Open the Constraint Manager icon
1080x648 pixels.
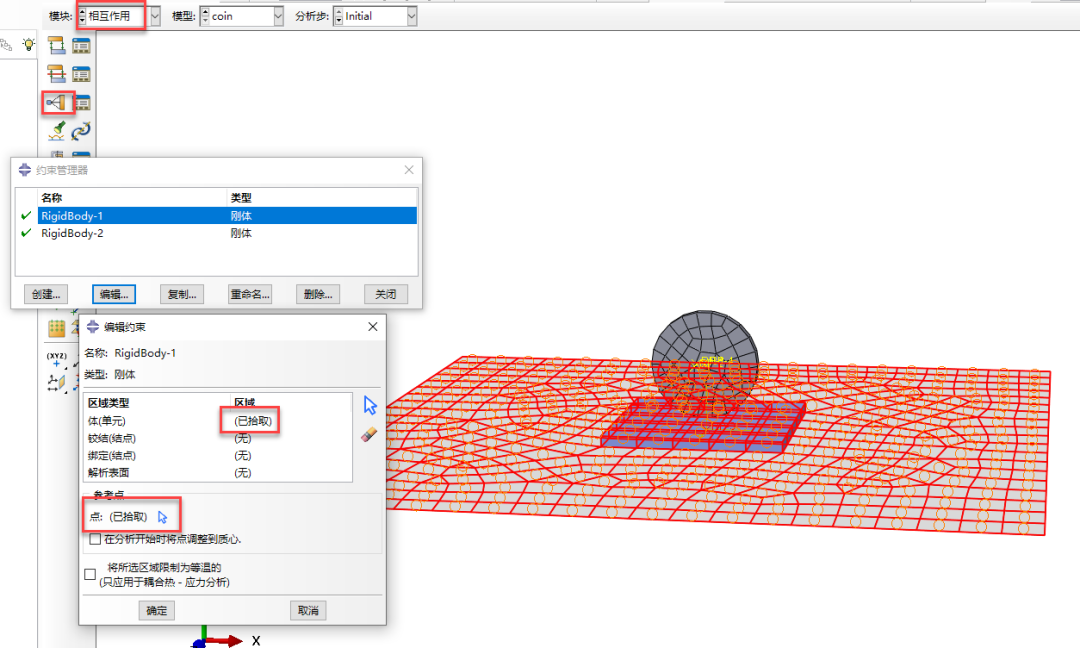click(x=83, y=103)
